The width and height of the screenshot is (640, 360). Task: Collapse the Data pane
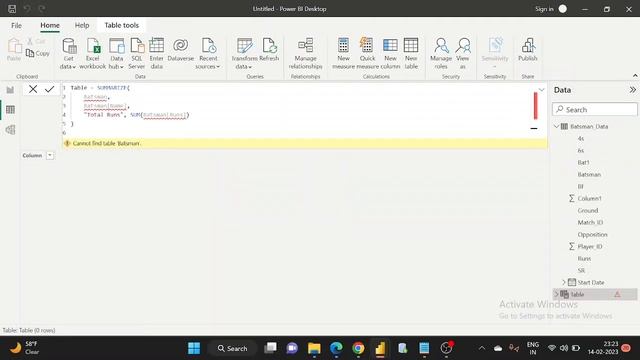[632, 90]
